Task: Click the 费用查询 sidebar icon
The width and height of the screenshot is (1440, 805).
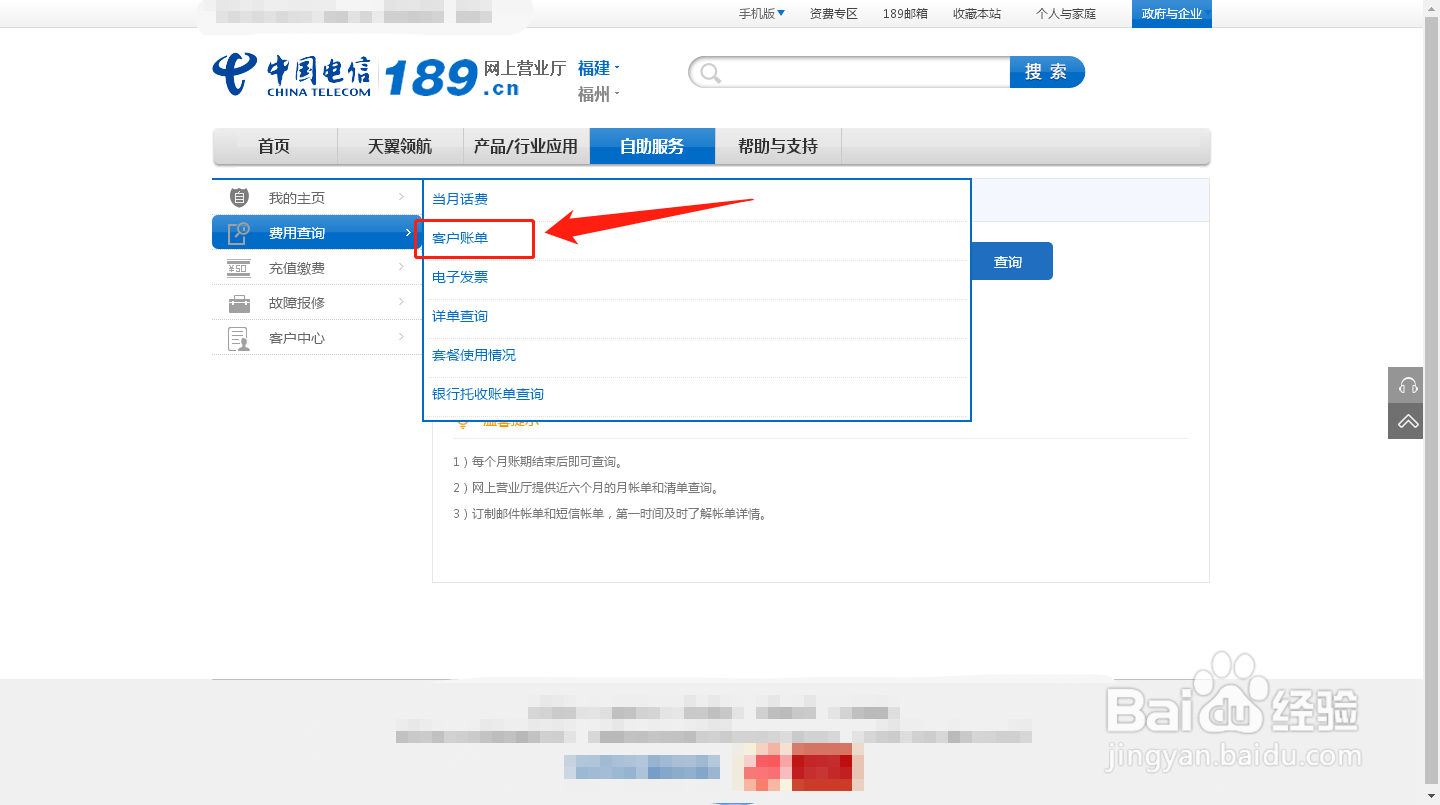Action: pyautogui.click(x=239, y=233)
